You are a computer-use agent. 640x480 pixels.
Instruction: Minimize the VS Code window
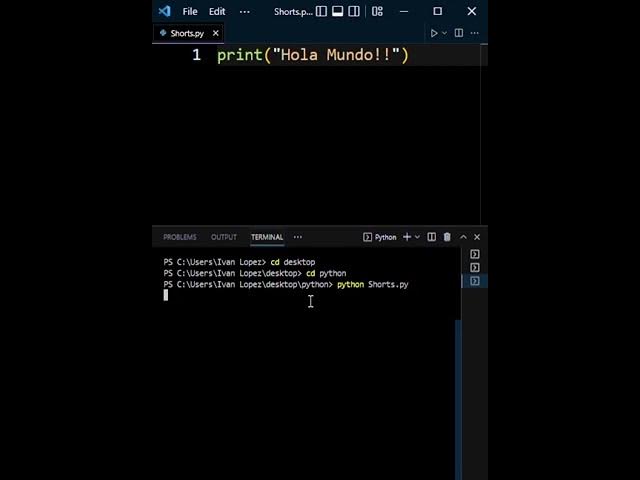(404, 11)
